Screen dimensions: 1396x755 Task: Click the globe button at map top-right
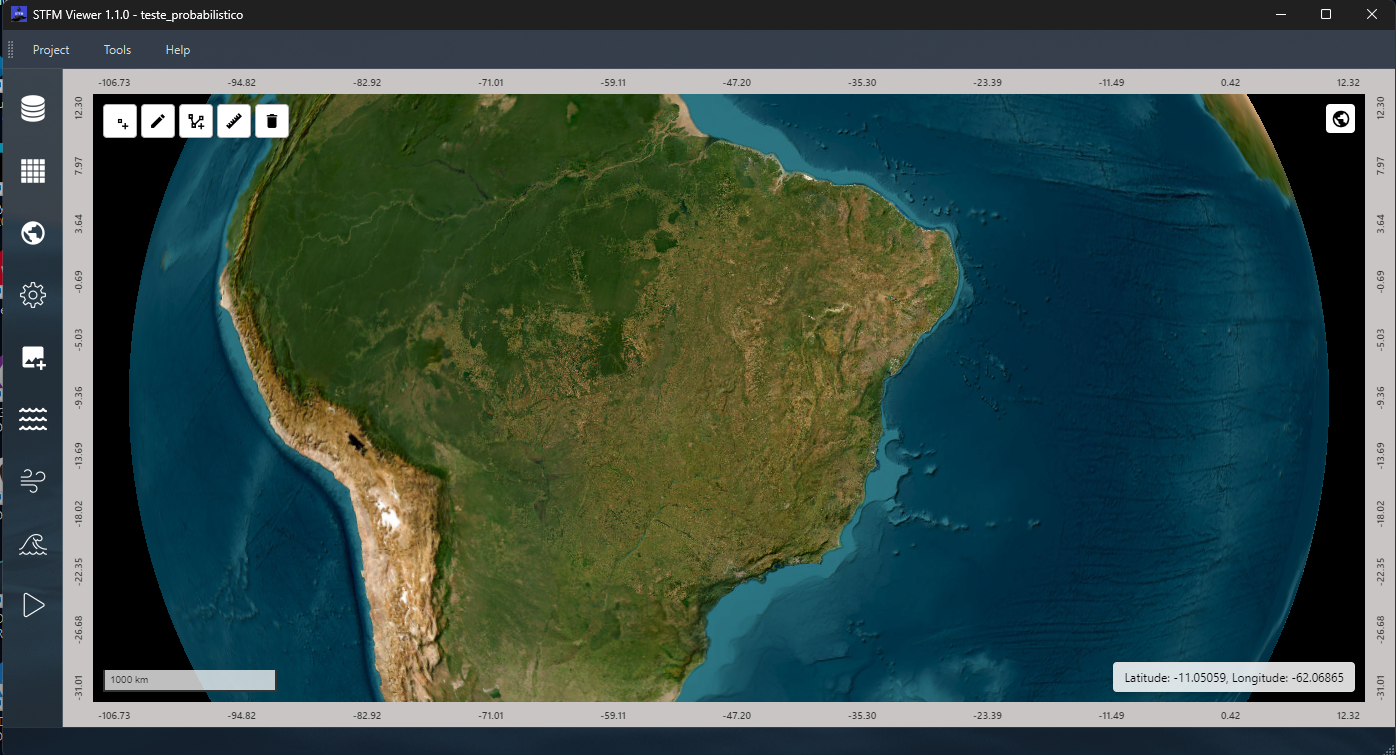click(1341, 119)
